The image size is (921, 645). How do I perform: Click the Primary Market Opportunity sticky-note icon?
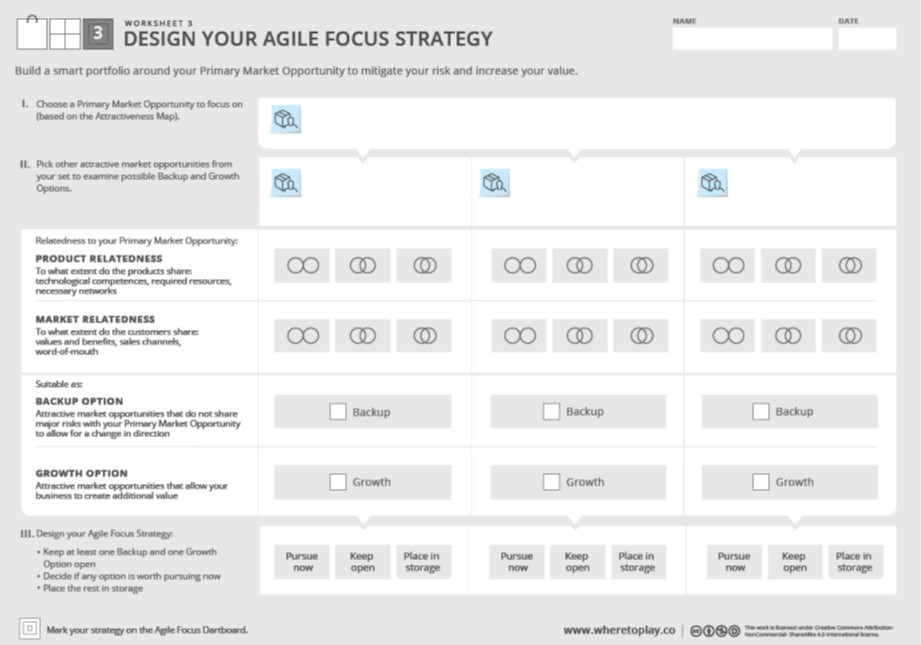(x=286, y=119)
